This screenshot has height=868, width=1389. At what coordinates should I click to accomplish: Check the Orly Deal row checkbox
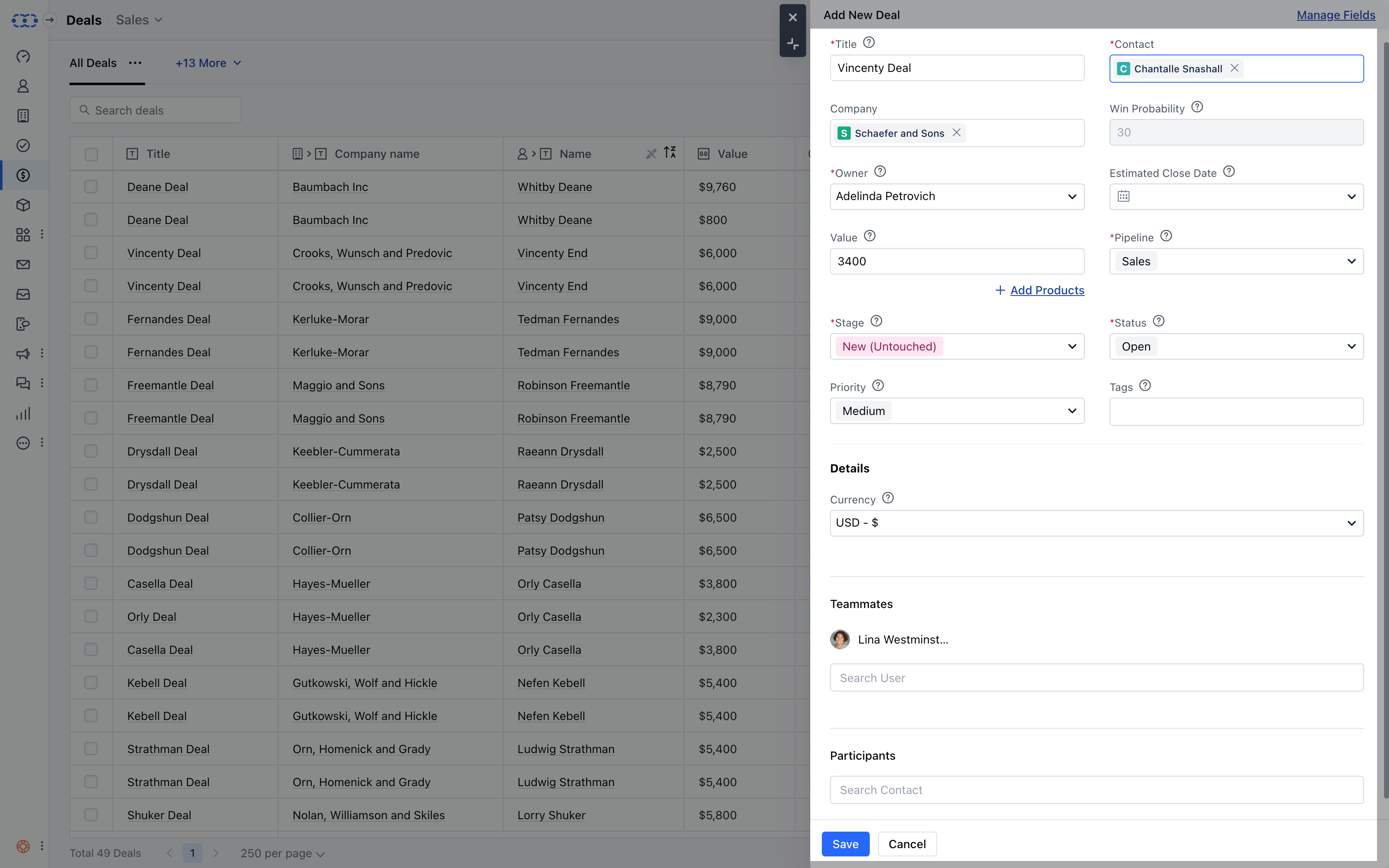click(x=91, y=617)
